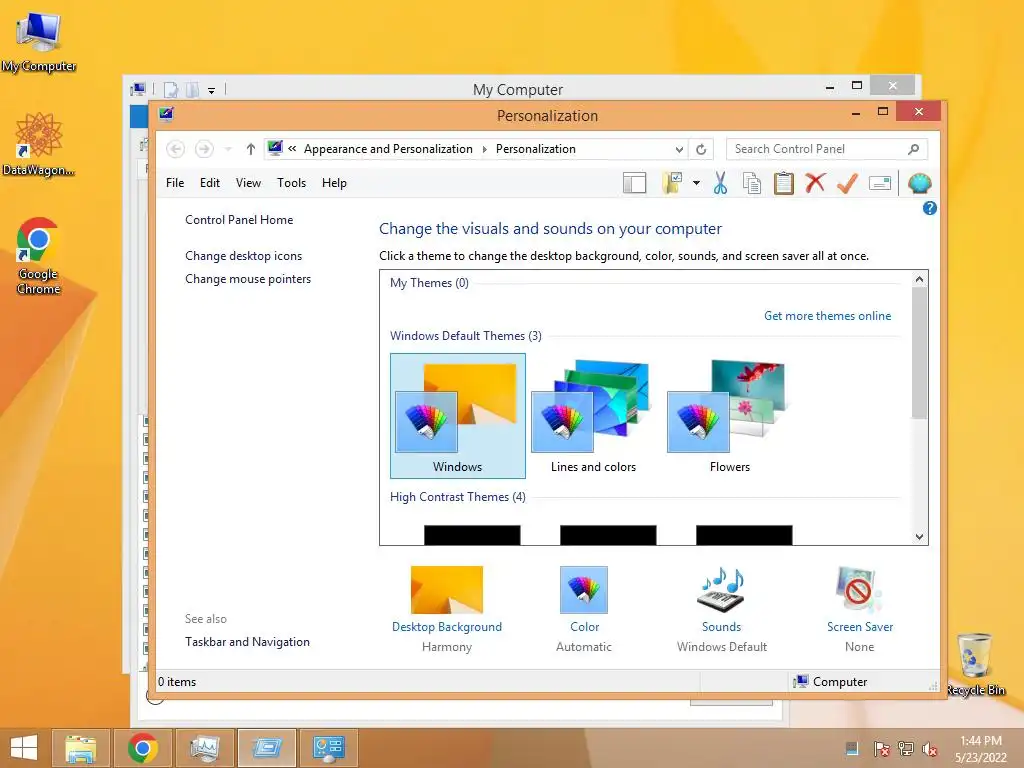
Task: Open quick access toolbar dropdown in My Computer
Action: click(x=212, y=91)
